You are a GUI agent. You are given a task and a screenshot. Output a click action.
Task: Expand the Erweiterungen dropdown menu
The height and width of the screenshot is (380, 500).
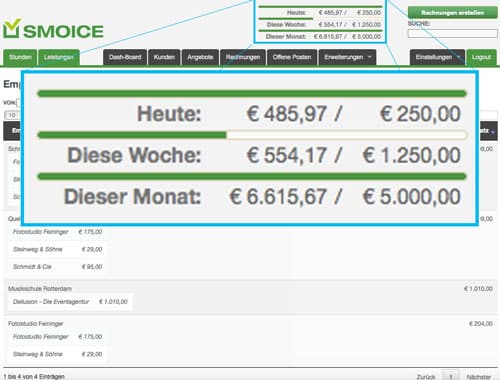(347, 57)
